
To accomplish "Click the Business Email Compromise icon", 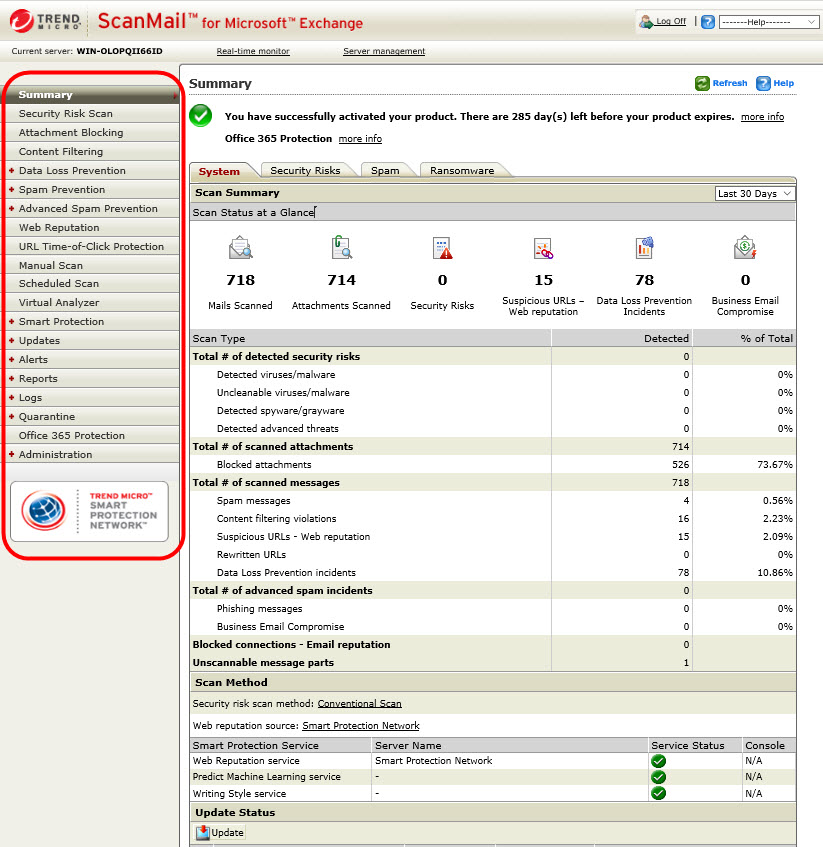I will [745, 247].
